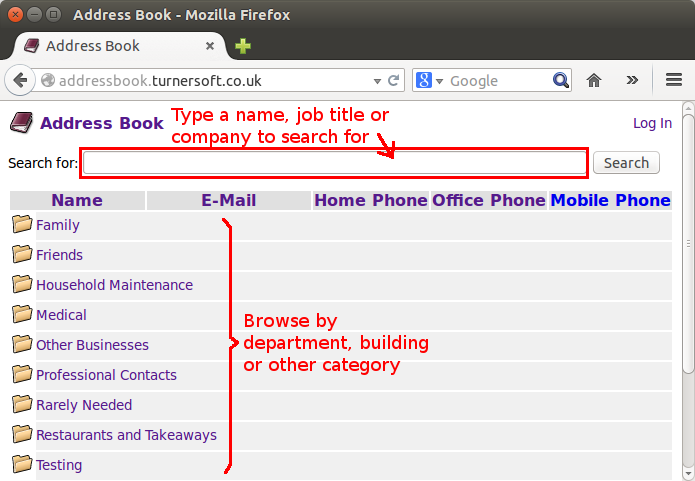Click inside the Search for text field
695x481 pixels.
(x=335, y=163)
